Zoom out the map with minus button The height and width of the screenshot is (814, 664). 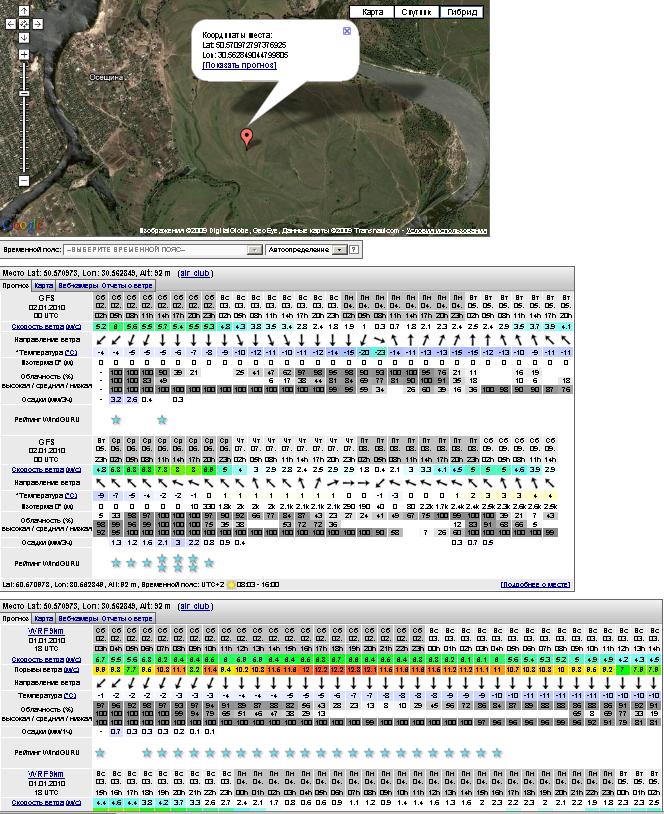click(24, 181)
